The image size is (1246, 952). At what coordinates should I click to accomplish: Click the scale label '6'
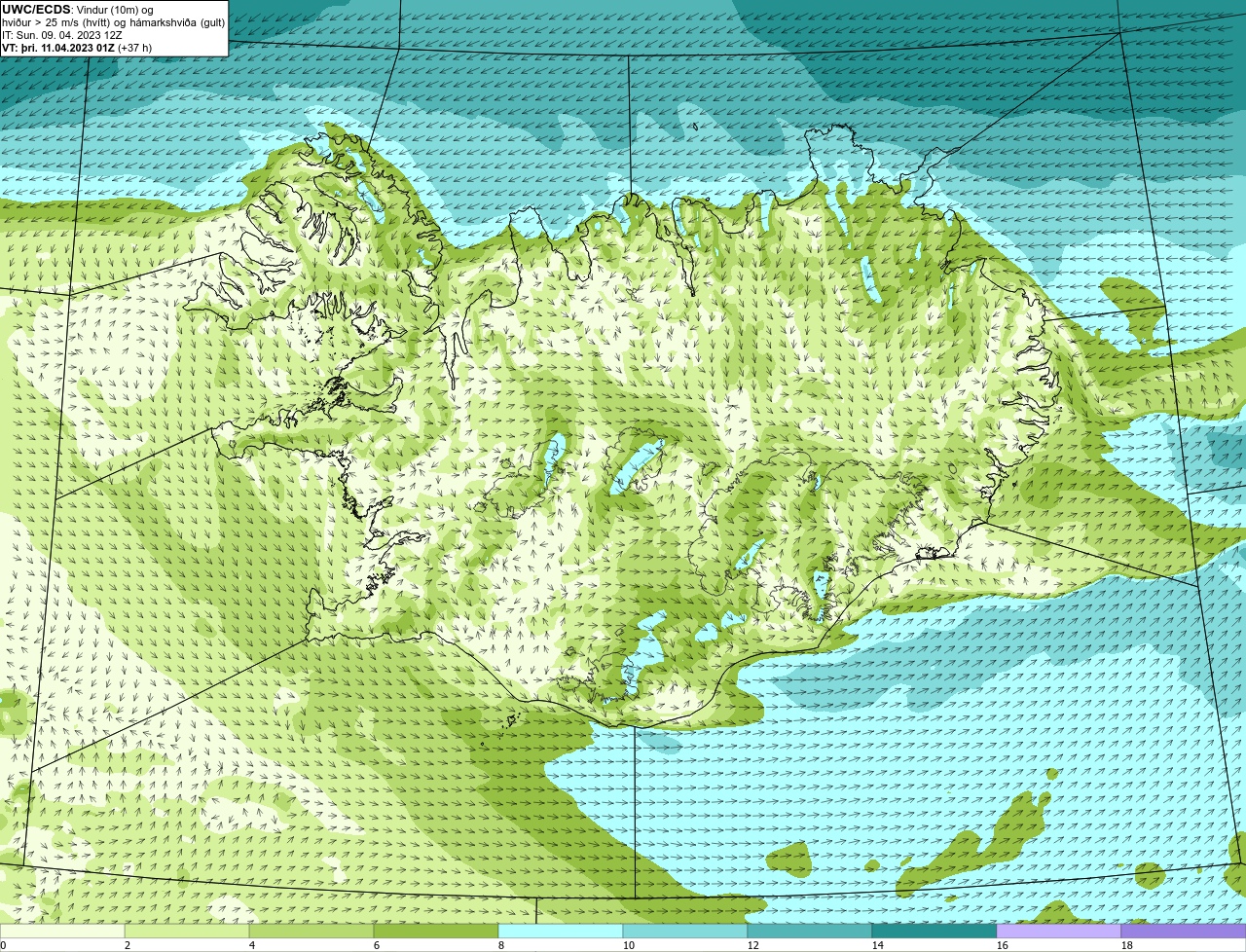coord(376,945)
